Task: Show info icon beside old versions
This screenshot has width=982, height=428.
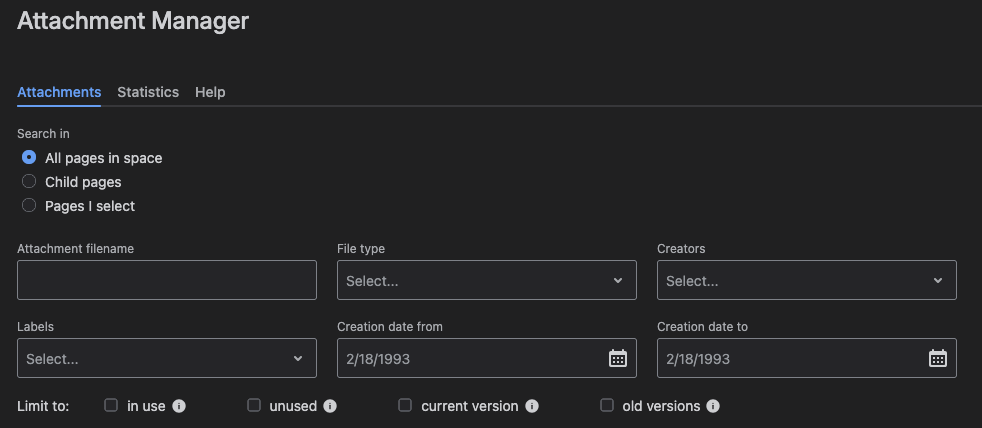Action: 713,406
